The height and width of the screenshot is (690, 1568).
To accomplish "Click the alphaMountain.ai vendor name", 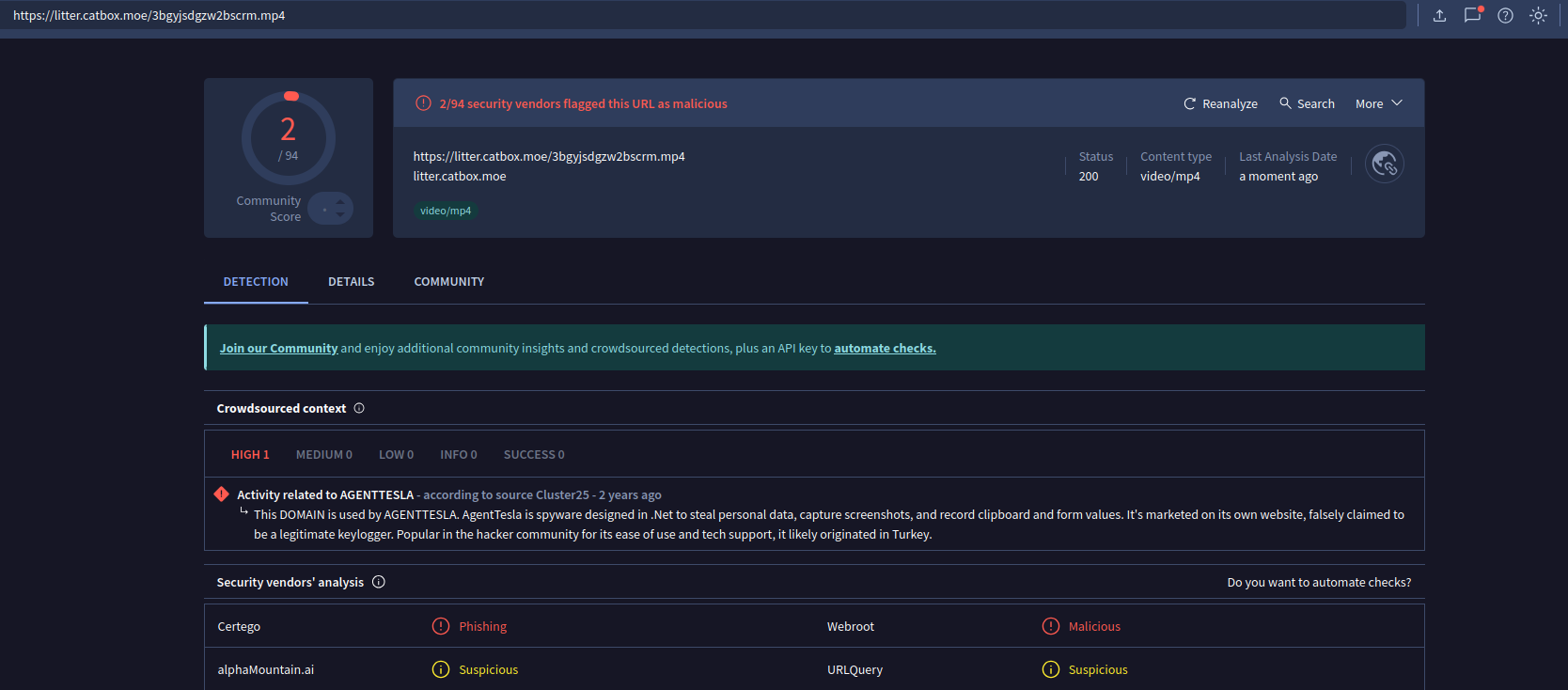I will pos(266,670).
